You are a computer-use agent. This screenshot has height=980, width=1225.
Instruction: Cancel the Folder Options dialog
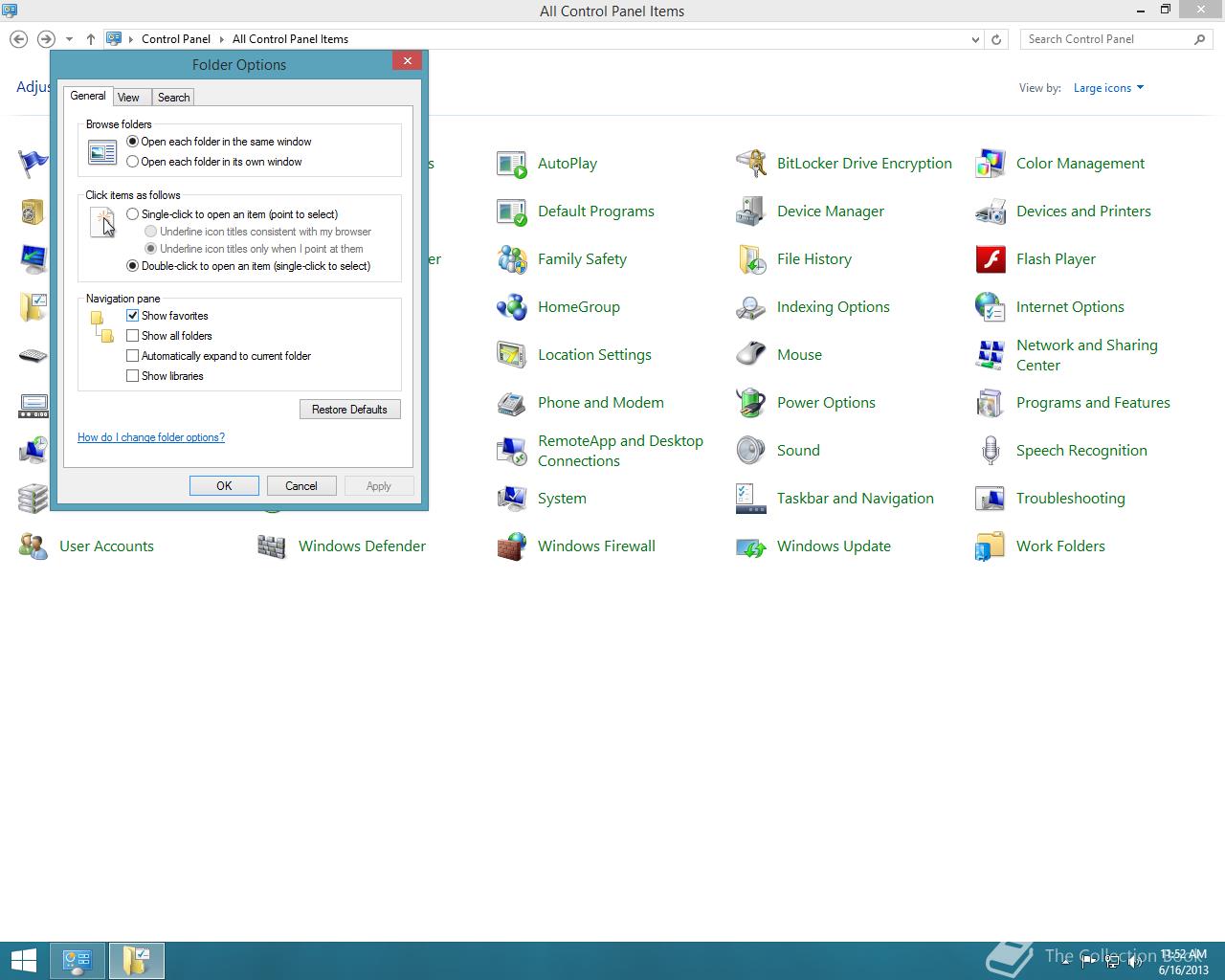coord(301,486)
